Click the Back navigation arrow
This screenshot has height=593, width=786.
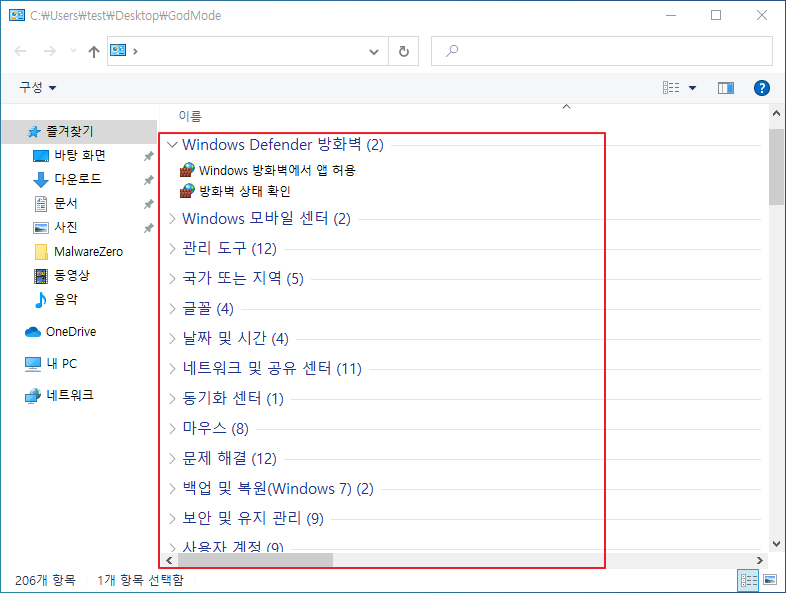(20, 51)
